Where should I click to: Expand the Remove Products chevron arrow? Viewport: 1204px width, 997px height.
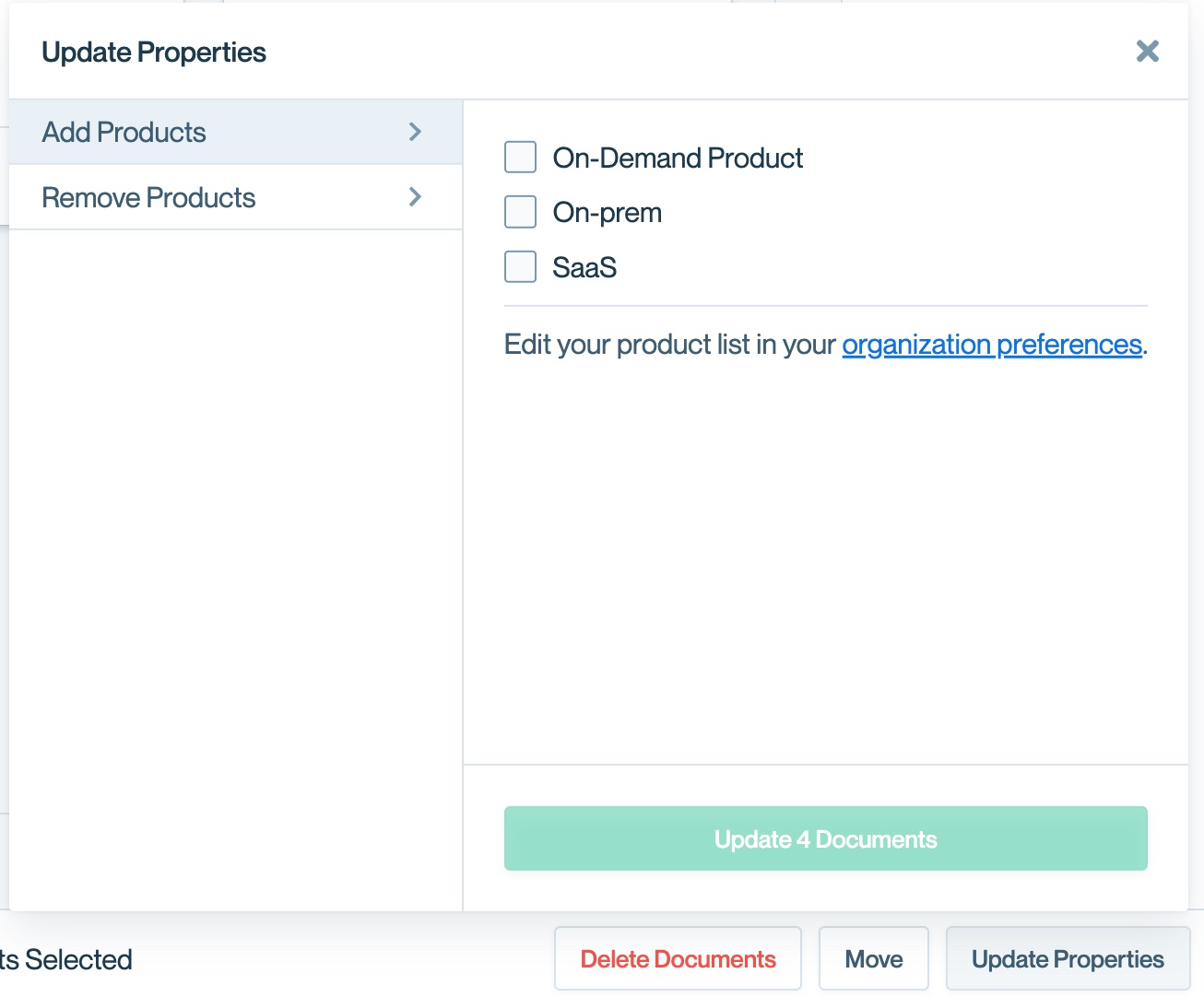click(415, 196)
